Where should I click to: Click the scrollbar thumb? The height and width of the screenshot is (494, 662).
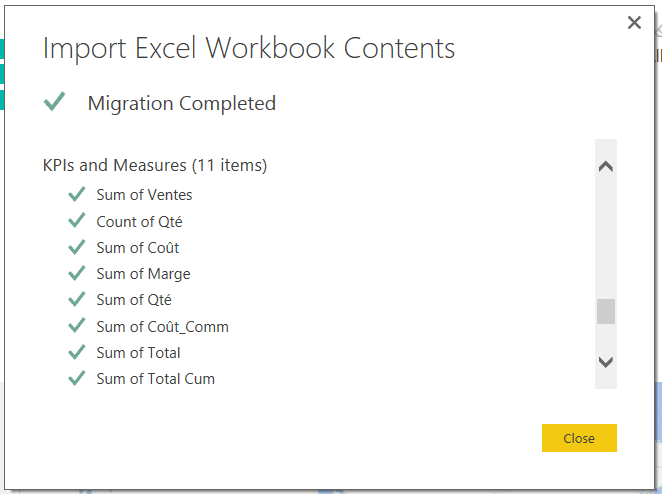point(605,311)
